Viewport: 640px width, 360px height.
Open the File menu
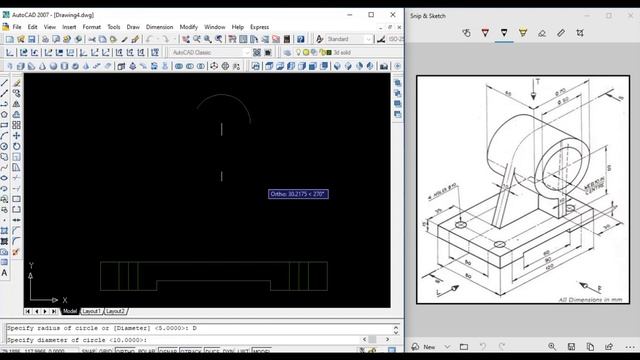(17, 27)
